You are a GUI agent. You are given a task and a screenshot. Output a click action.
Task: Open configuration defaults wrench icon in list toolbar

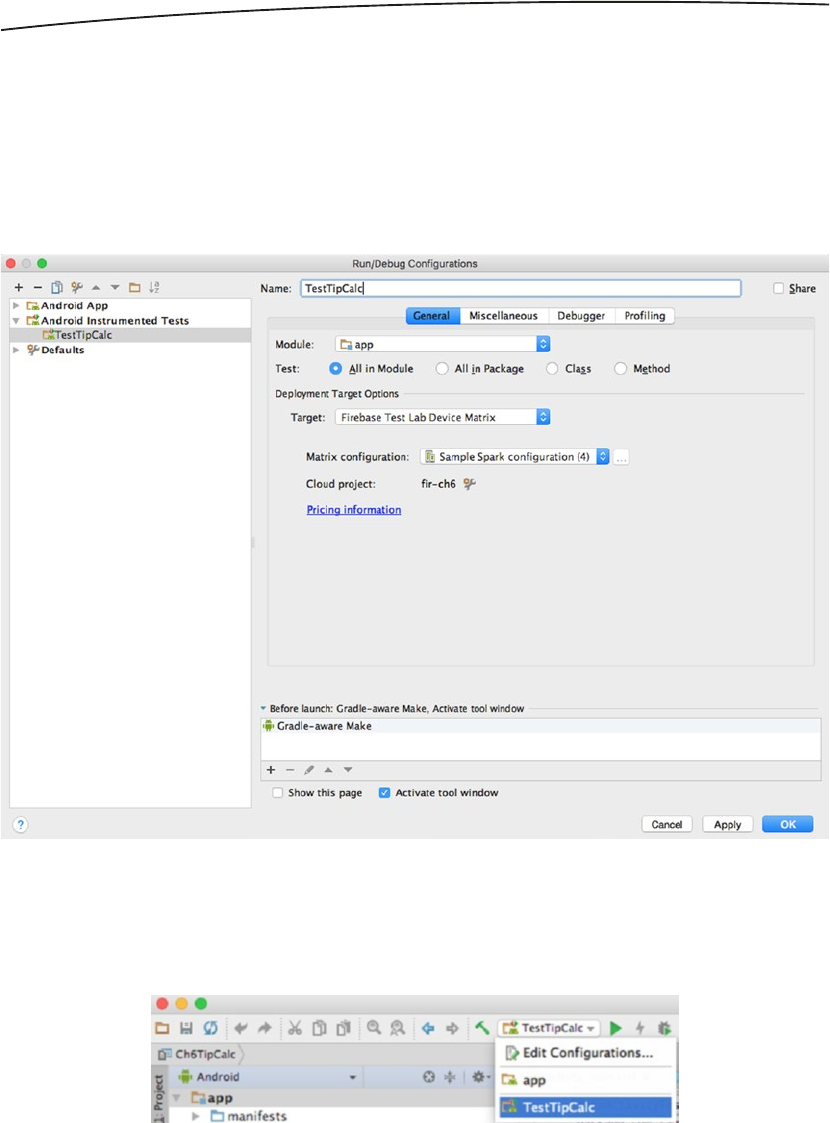[77, 287]
